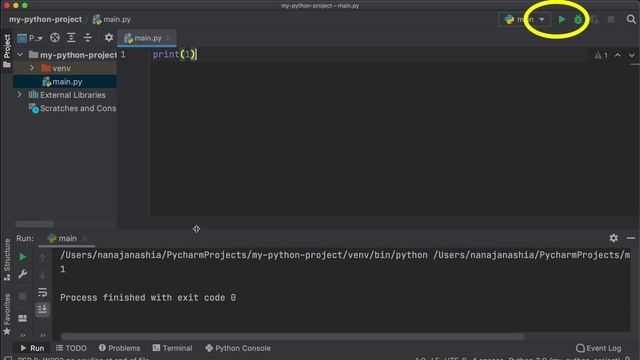Screen dimensions: 640x360
Task: Open the Run tool window bottom tab
Action: [32, 348]
